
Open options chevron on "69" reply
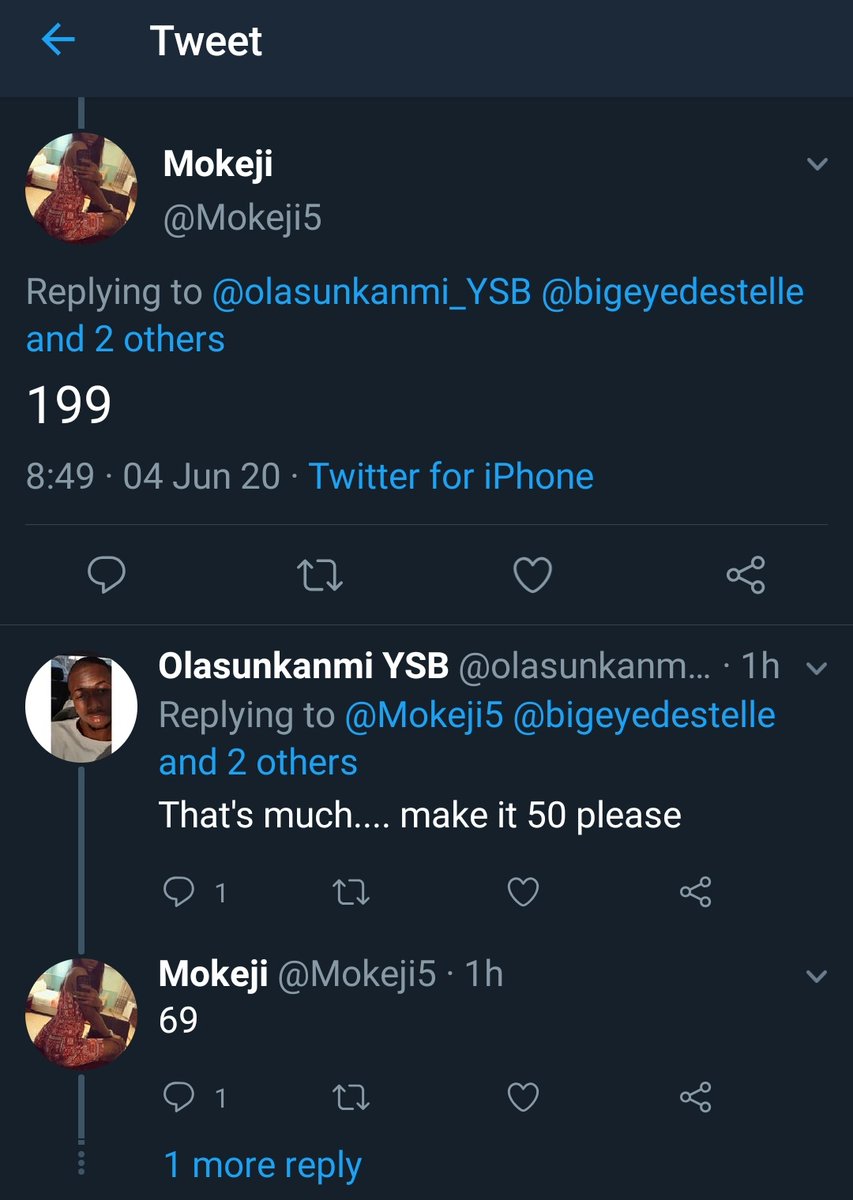[x=817, y=976]
